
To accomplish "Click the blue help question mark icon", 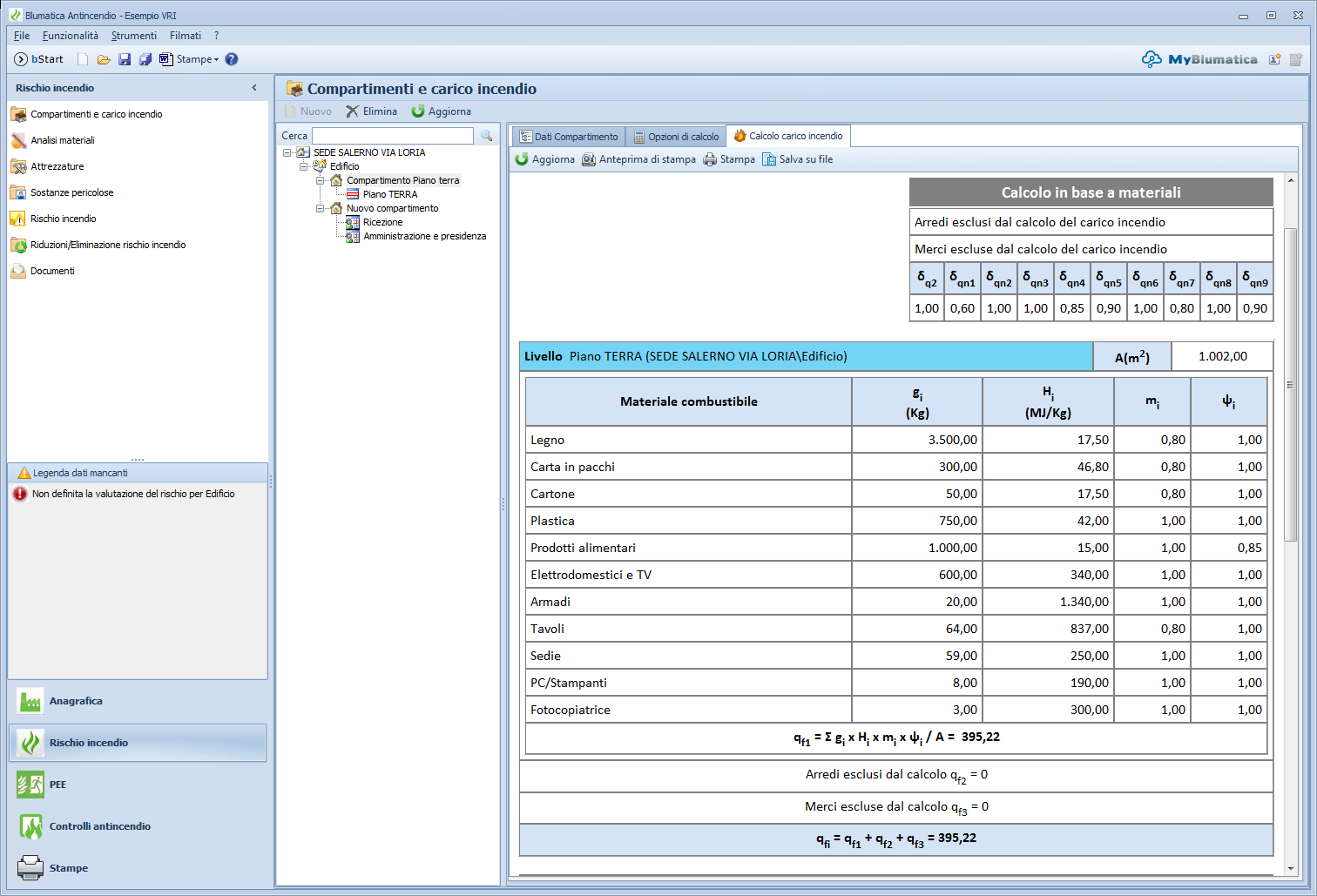I will click(232, 59).
